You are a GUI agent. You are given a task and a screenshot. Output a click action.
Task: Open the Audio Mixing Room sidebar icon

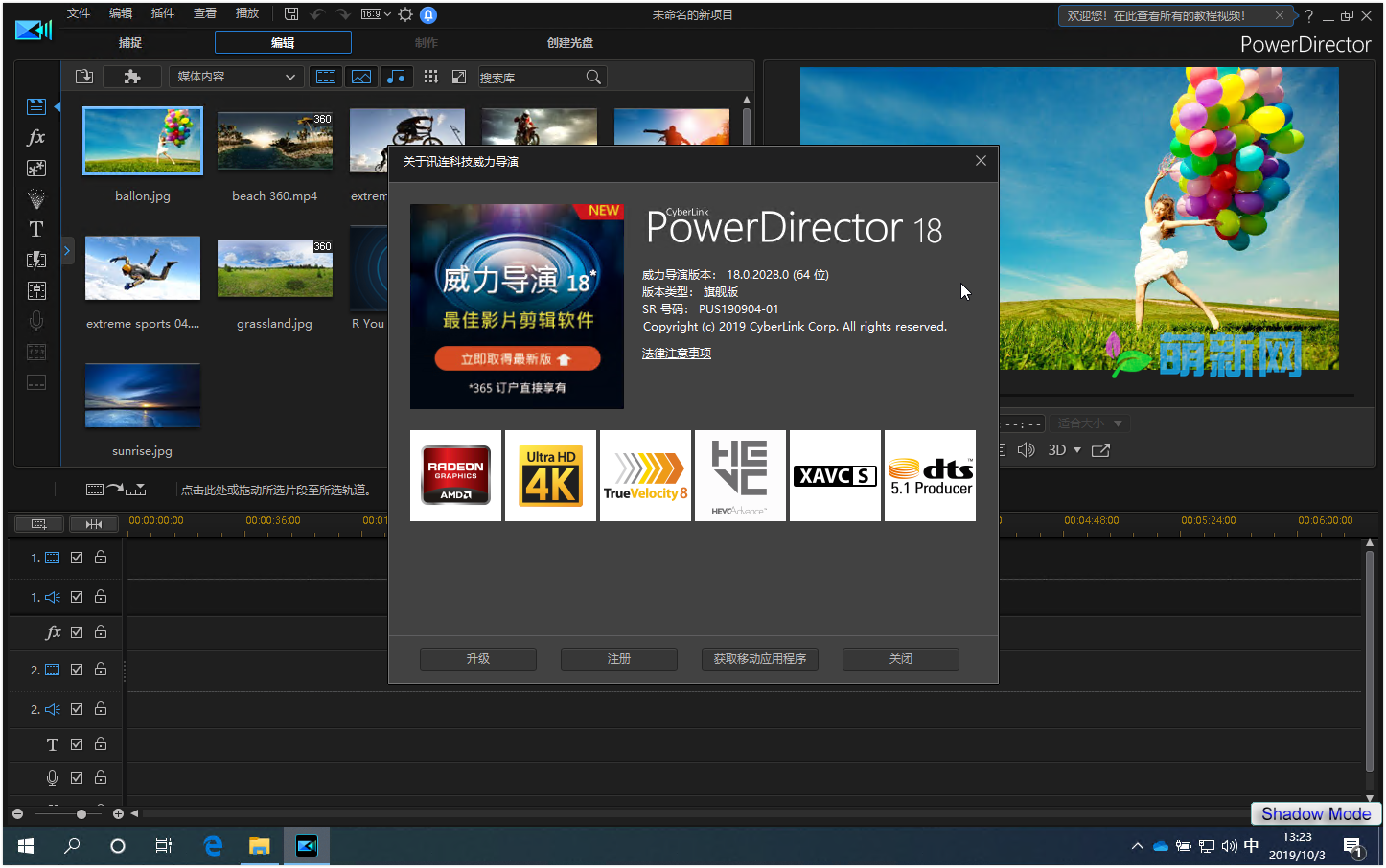(x=36, y=290)
